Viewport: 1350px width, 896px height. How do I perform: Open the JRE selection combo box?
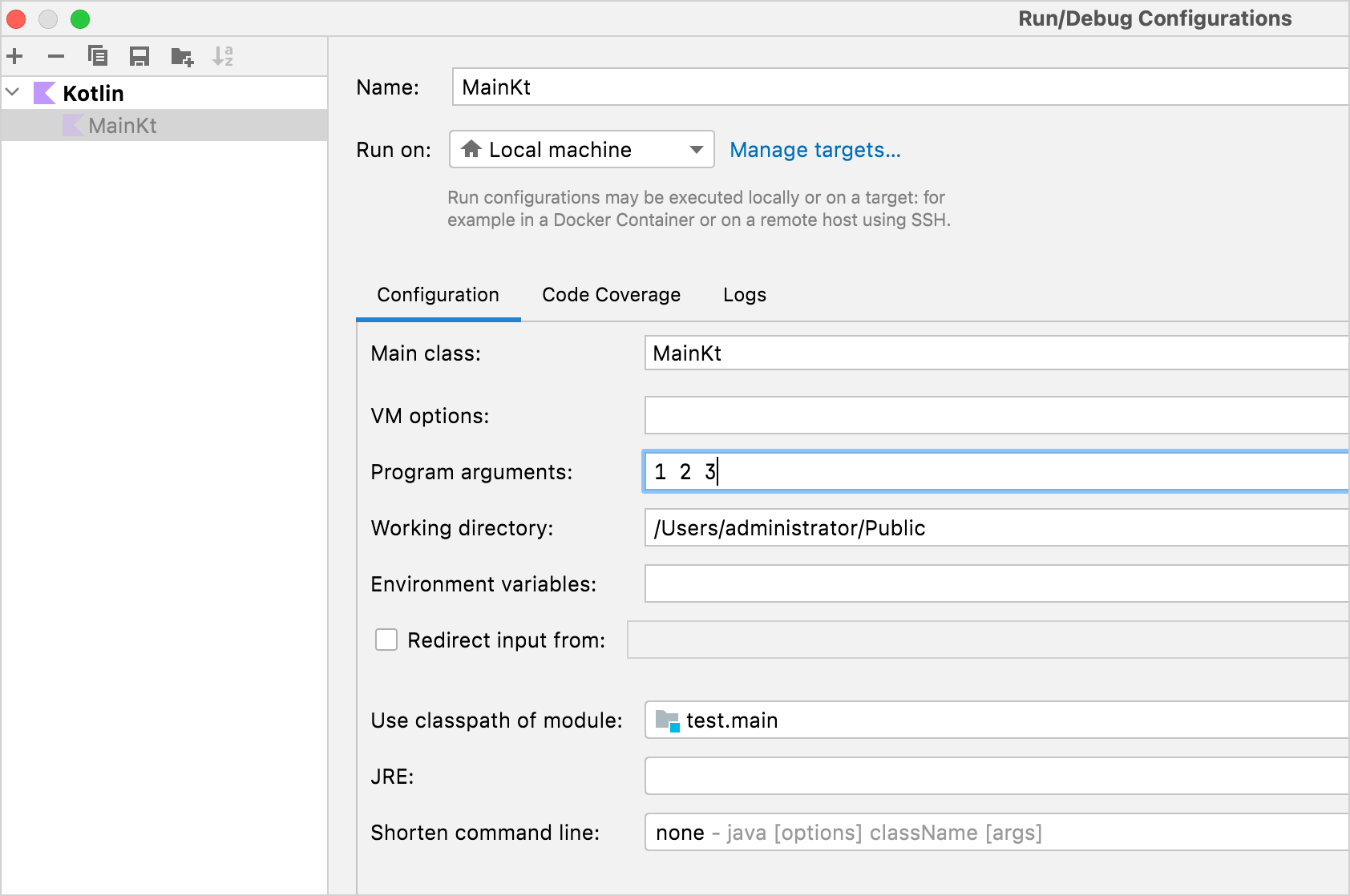coord(997,776)
